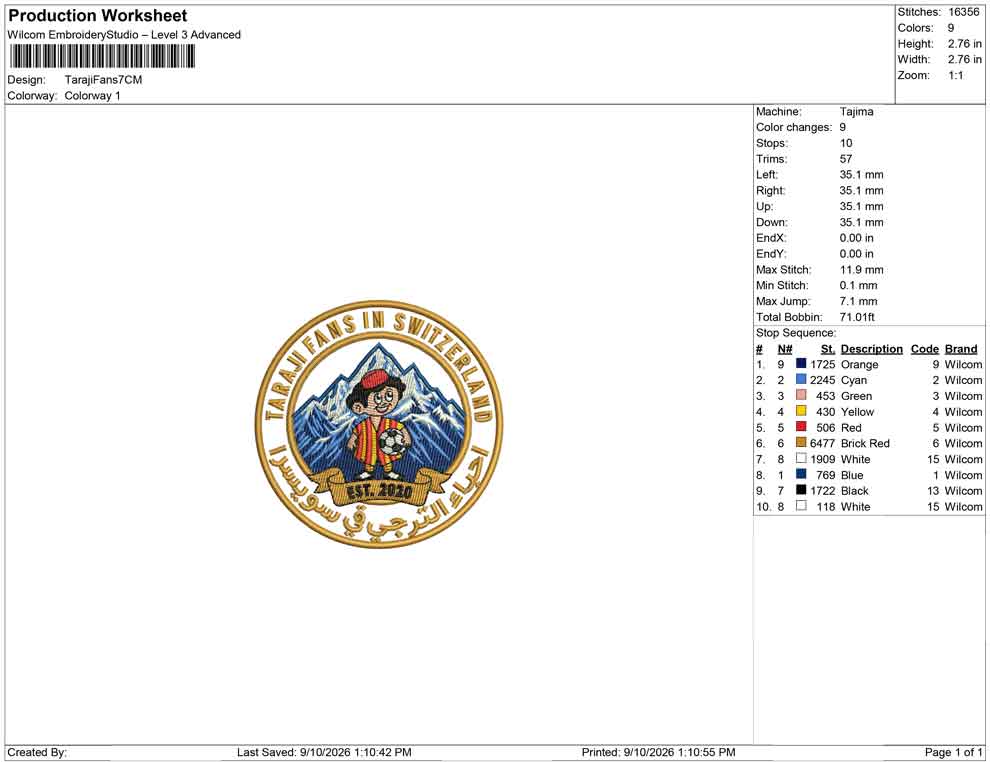
Task: Click the Code column header
Action: 924,349
